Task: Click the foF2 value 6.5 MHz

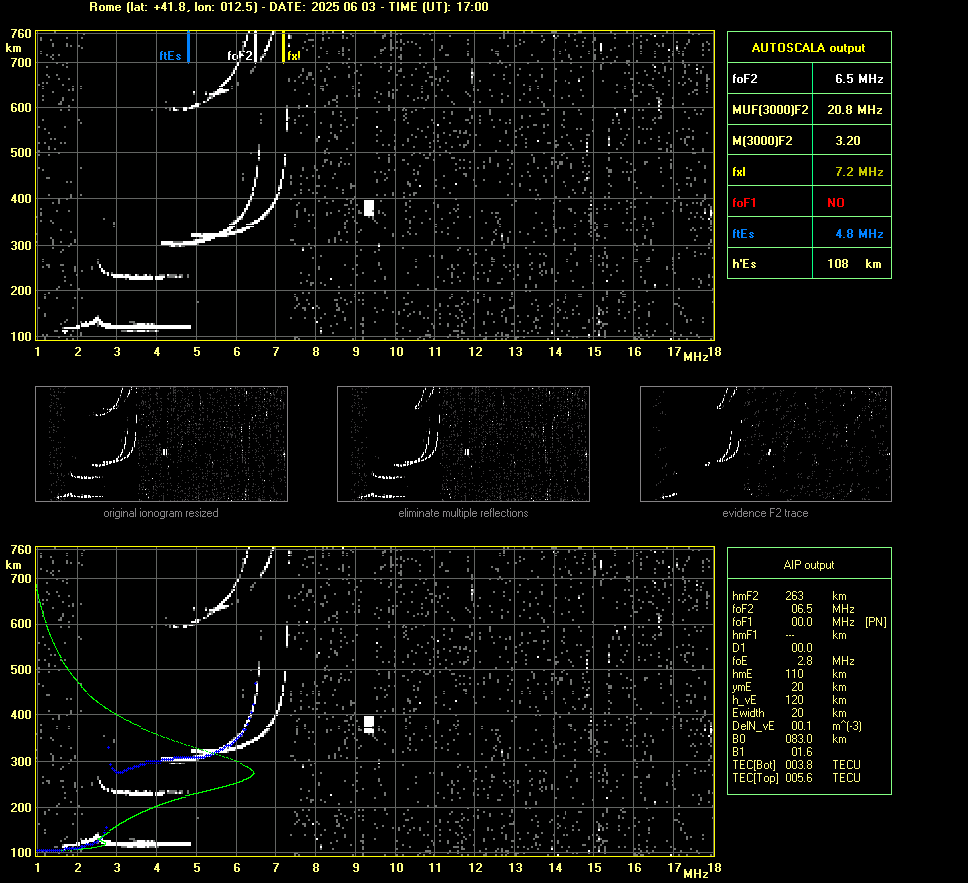Action: point(859,79)
